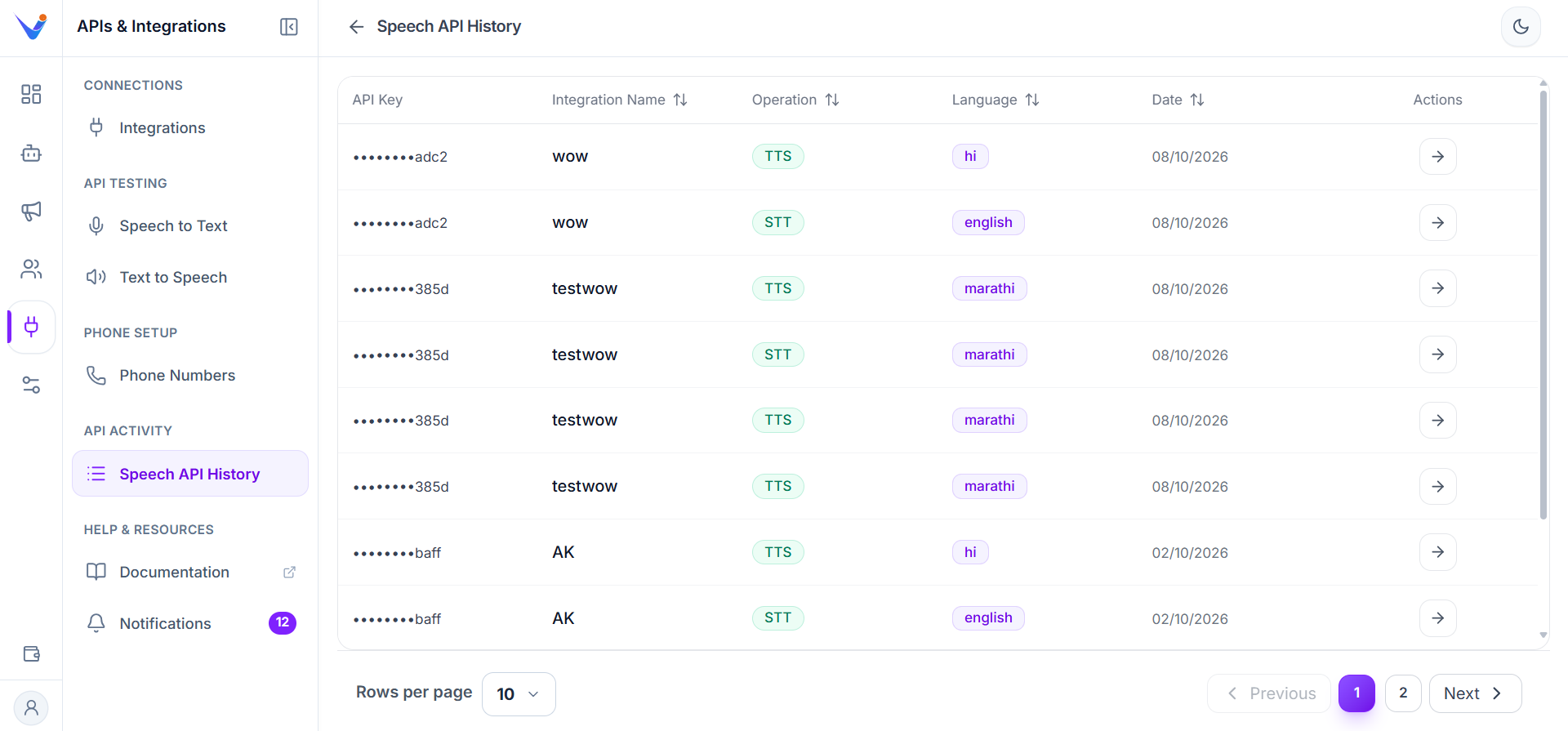
Task: Select Speech API History menu item
Action: [x=190, y=474]
